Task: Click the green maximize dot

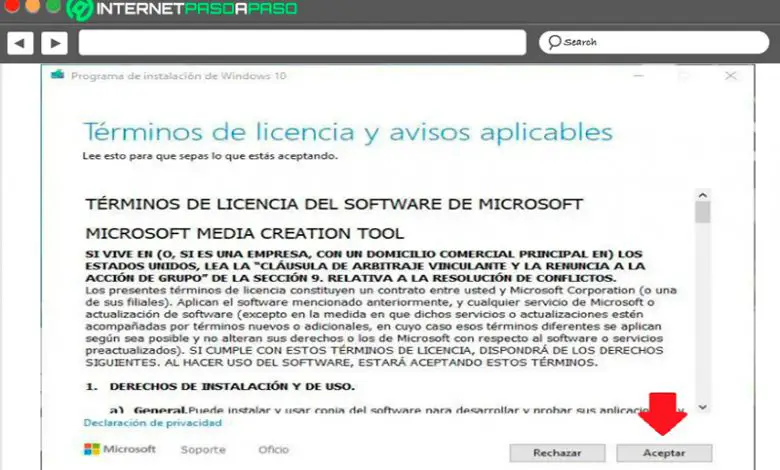Action: (x=53, y=5)
